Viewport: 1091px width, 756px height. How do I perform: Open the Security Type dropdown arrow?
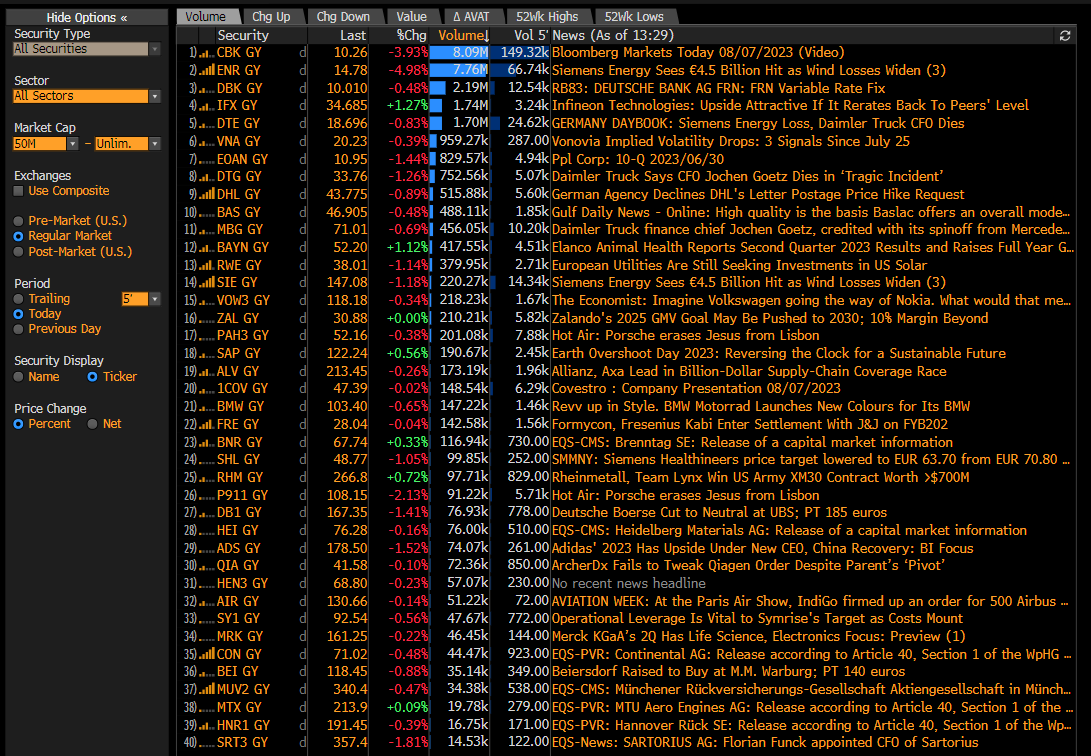click(155, 49)
